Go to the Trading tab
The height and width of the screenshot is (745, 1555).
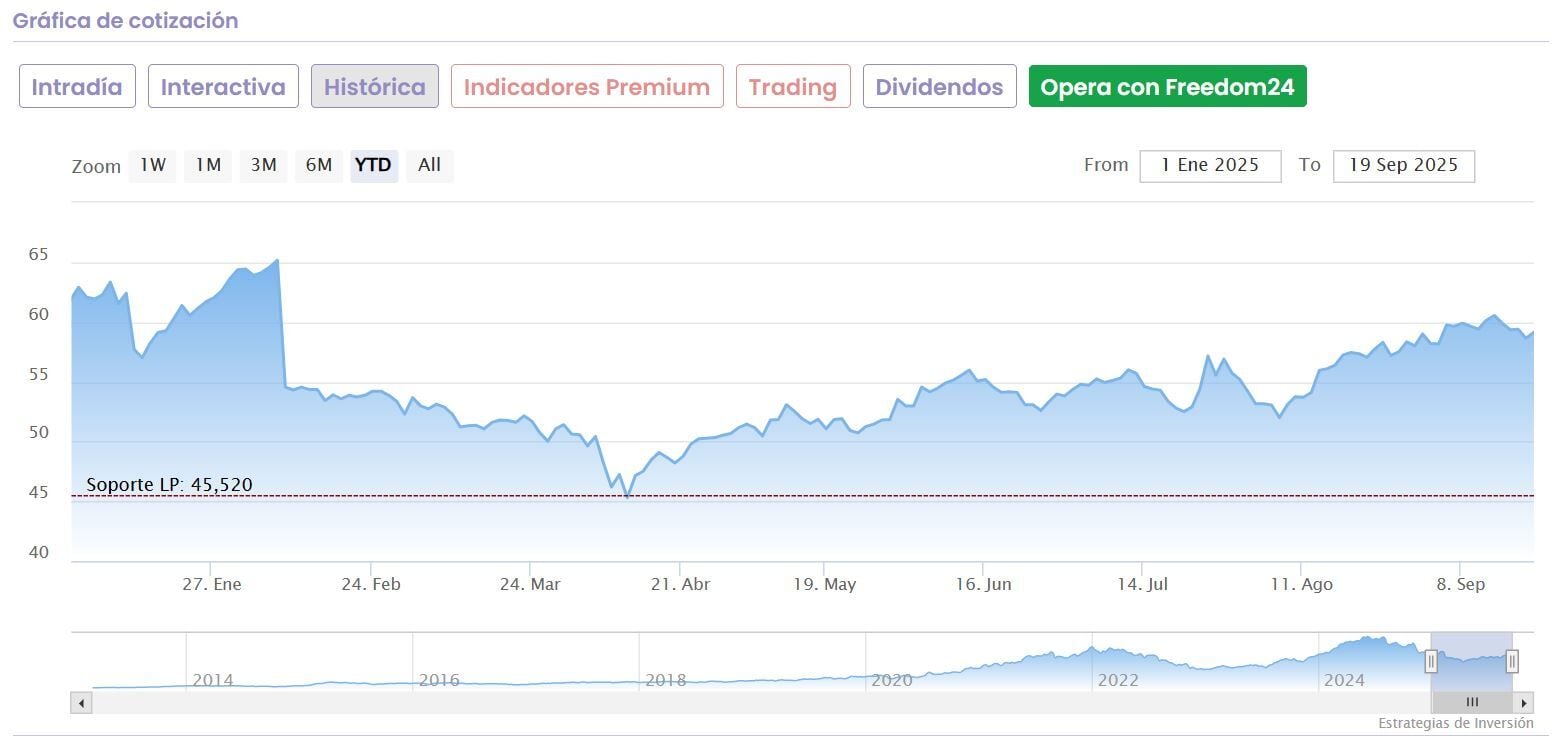(x=793, y=87)
